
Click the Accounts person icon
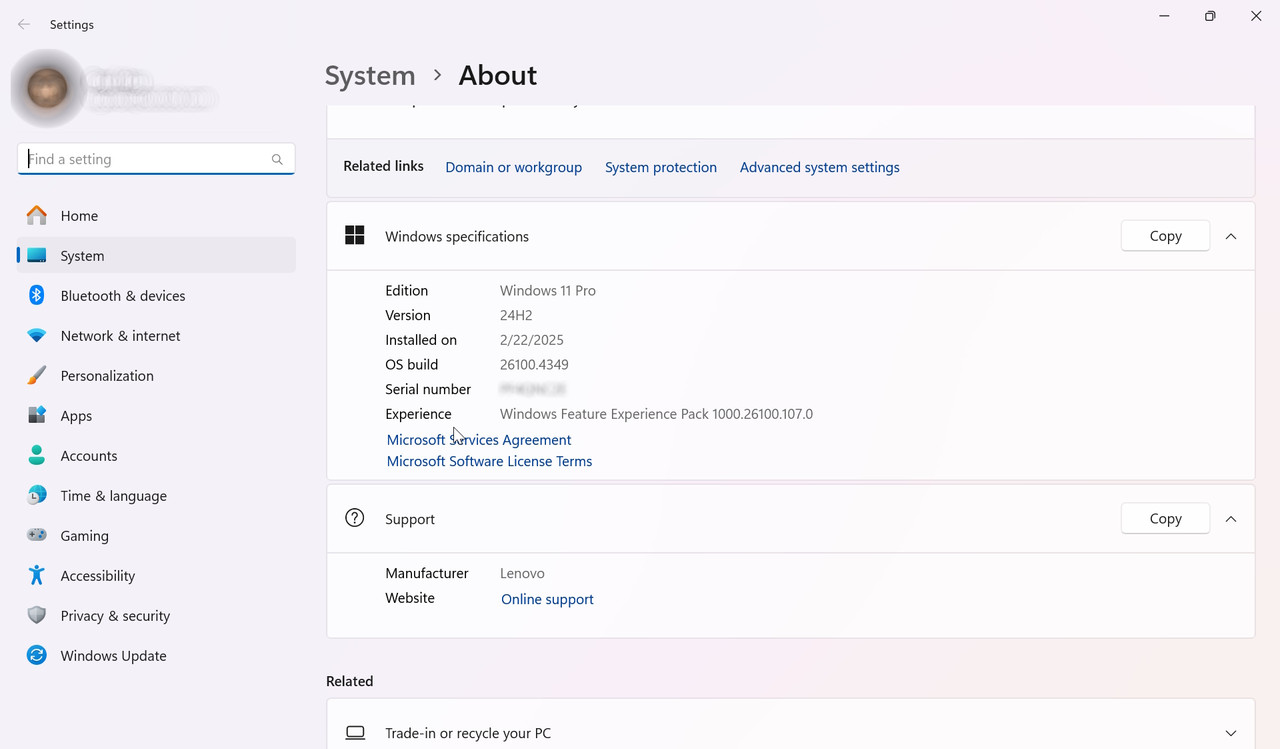point(37,455)
